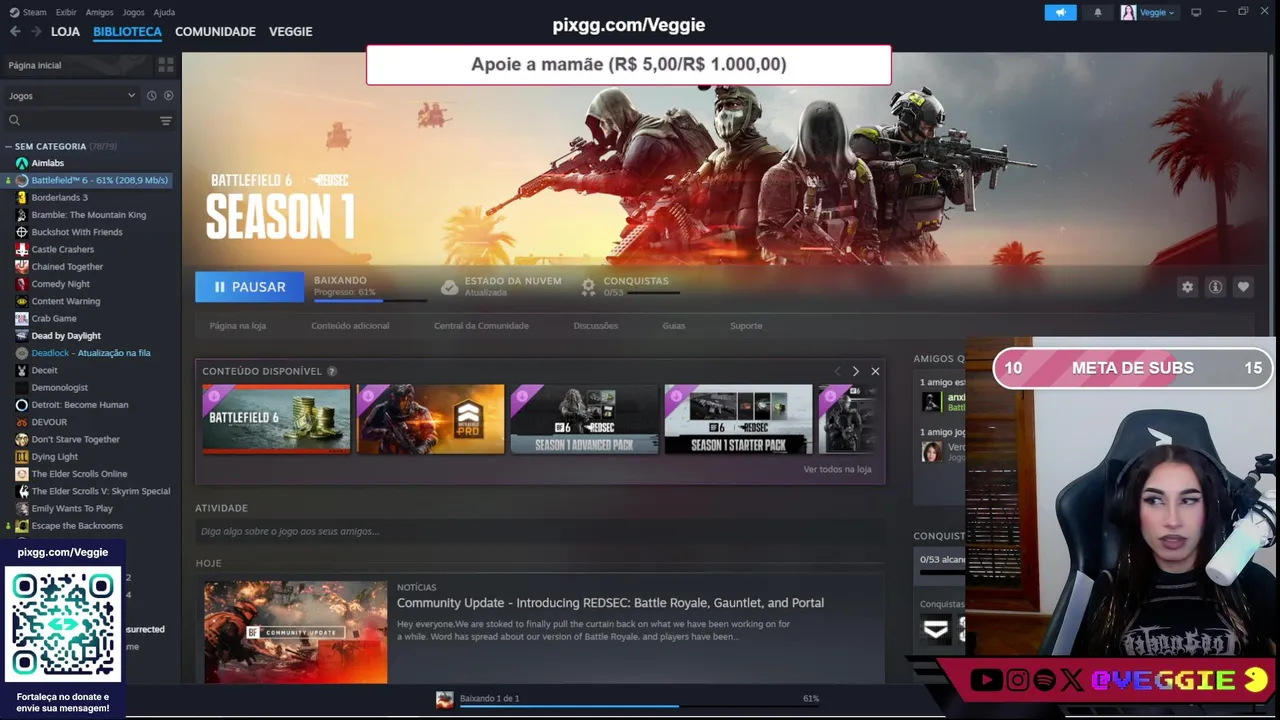Click the Baixando progress bar under the game header
The height and width of the screenshot is (720, 1280).
pyautogui.click(x=369, y=299)
